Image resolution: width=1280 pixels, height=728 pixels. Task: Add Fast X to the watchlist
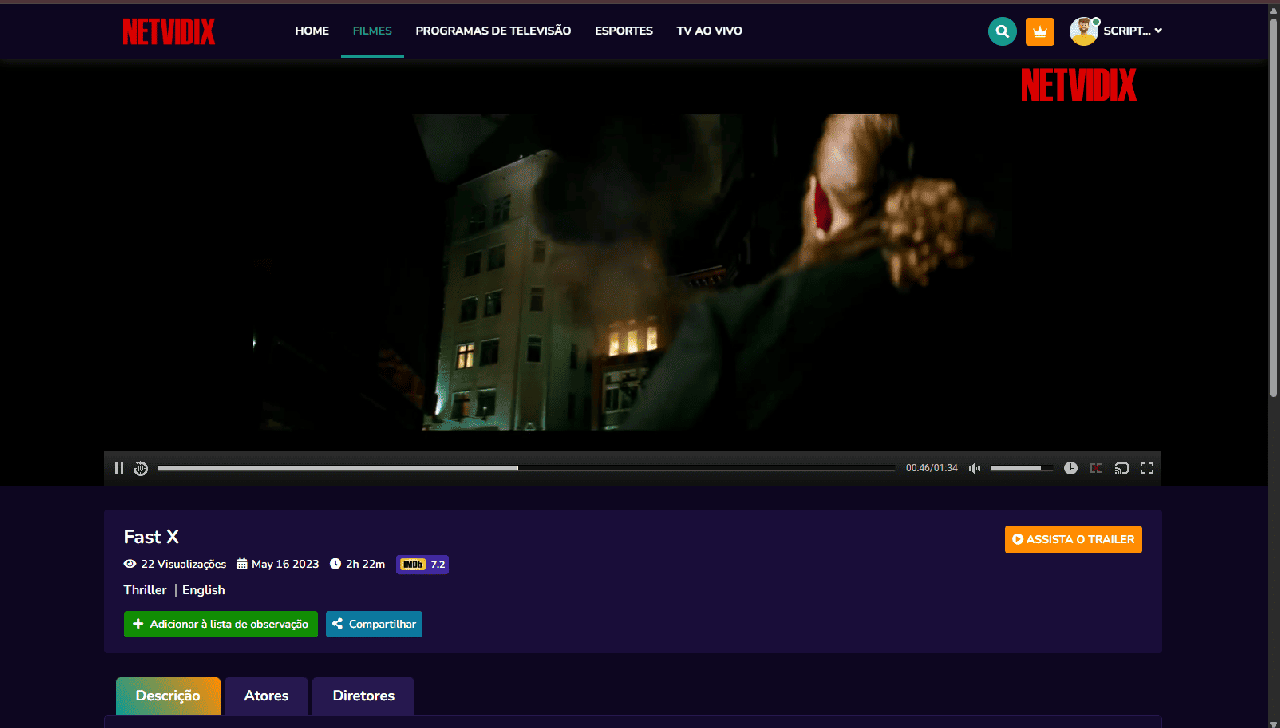(x=221, y=624)
